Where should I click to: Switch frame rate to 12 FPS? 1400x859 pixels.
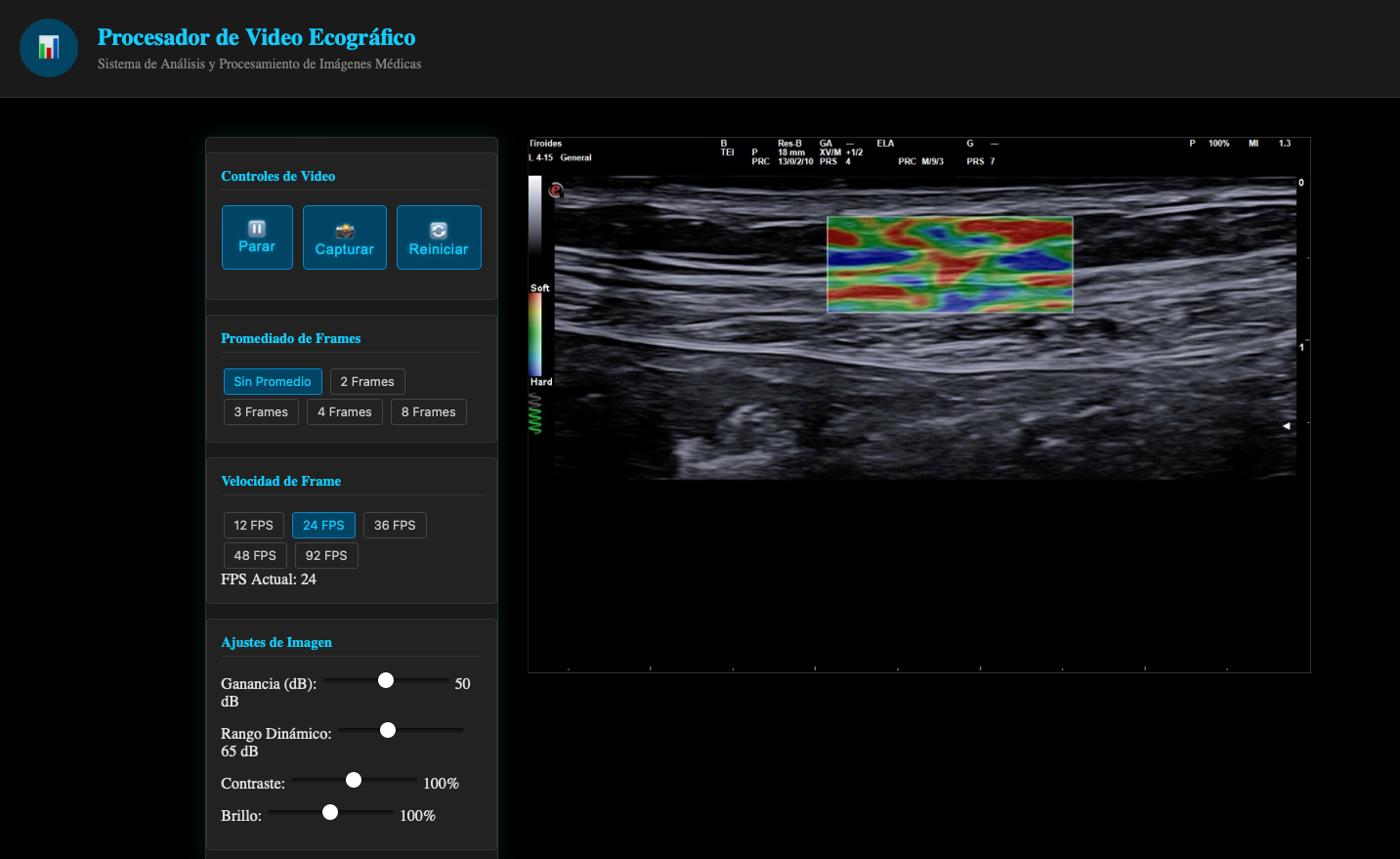(253, 526)
